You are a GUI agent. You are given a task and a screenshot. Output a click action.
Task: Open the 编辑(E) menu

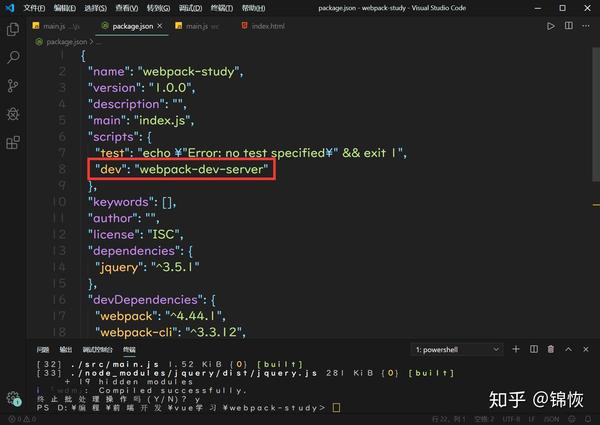(64, 8)
